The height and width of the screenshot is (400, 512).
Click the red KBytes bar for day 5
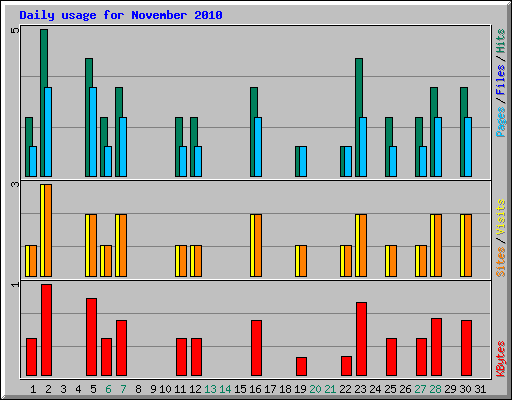91,337
